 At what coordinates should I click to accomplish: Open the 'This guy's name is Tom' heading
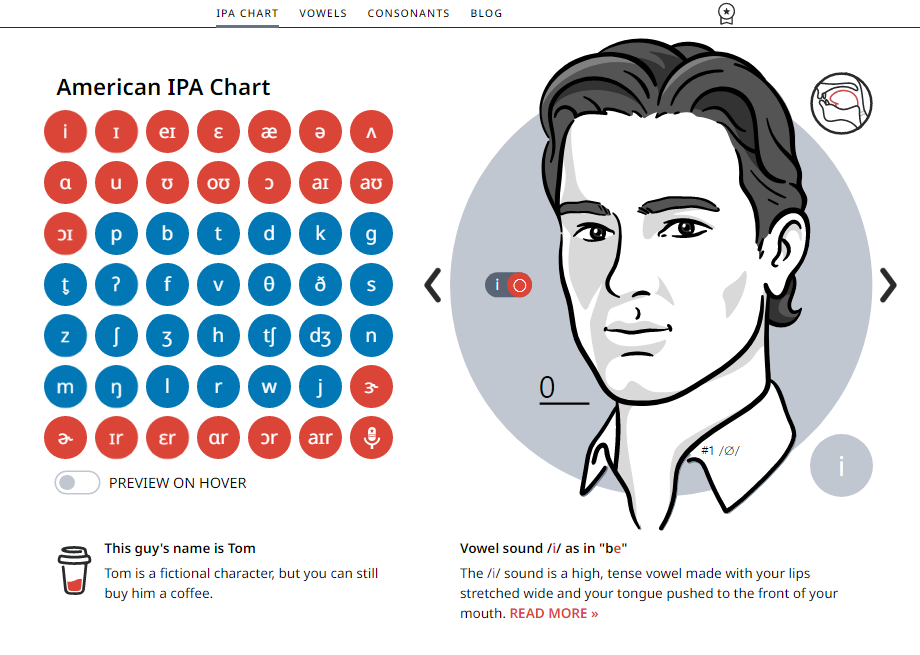(180, 548)
